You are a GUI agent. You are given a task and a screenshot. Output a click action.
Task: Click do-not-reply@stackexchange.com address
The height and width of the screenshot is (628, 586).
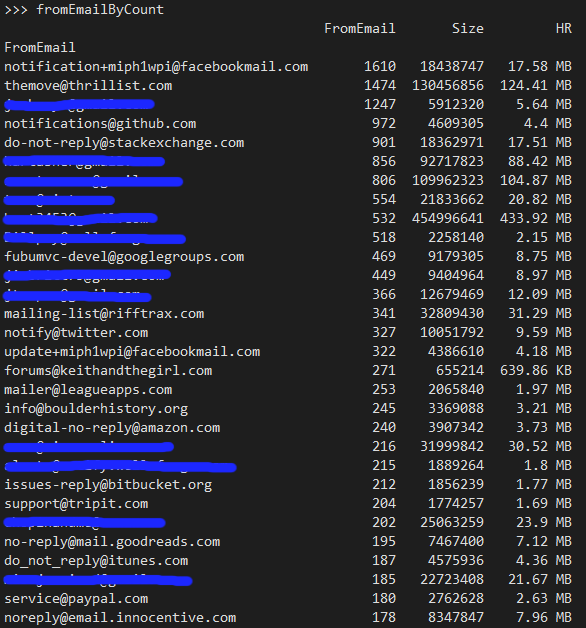click(x=124, y=143)
